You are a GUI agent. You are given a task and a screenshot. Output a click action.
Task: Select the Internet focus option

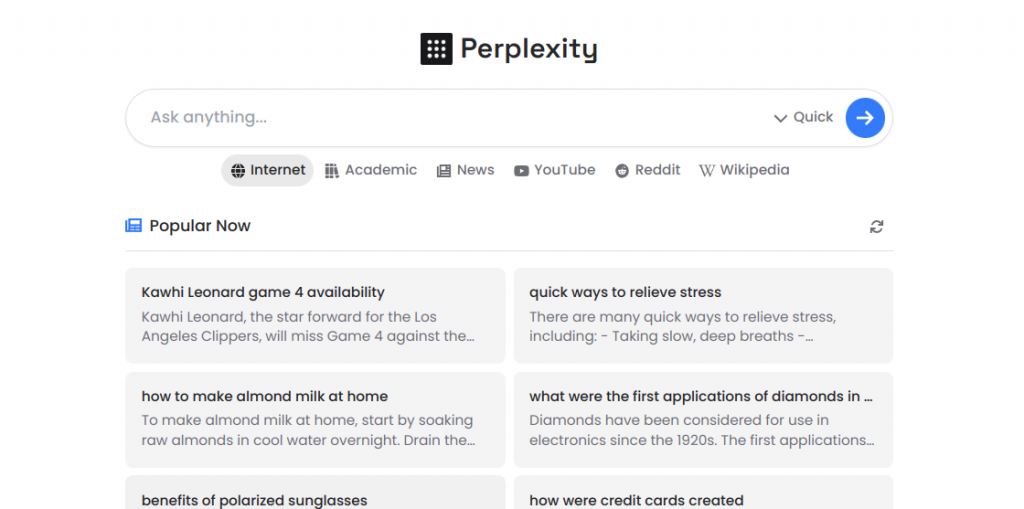268,171
